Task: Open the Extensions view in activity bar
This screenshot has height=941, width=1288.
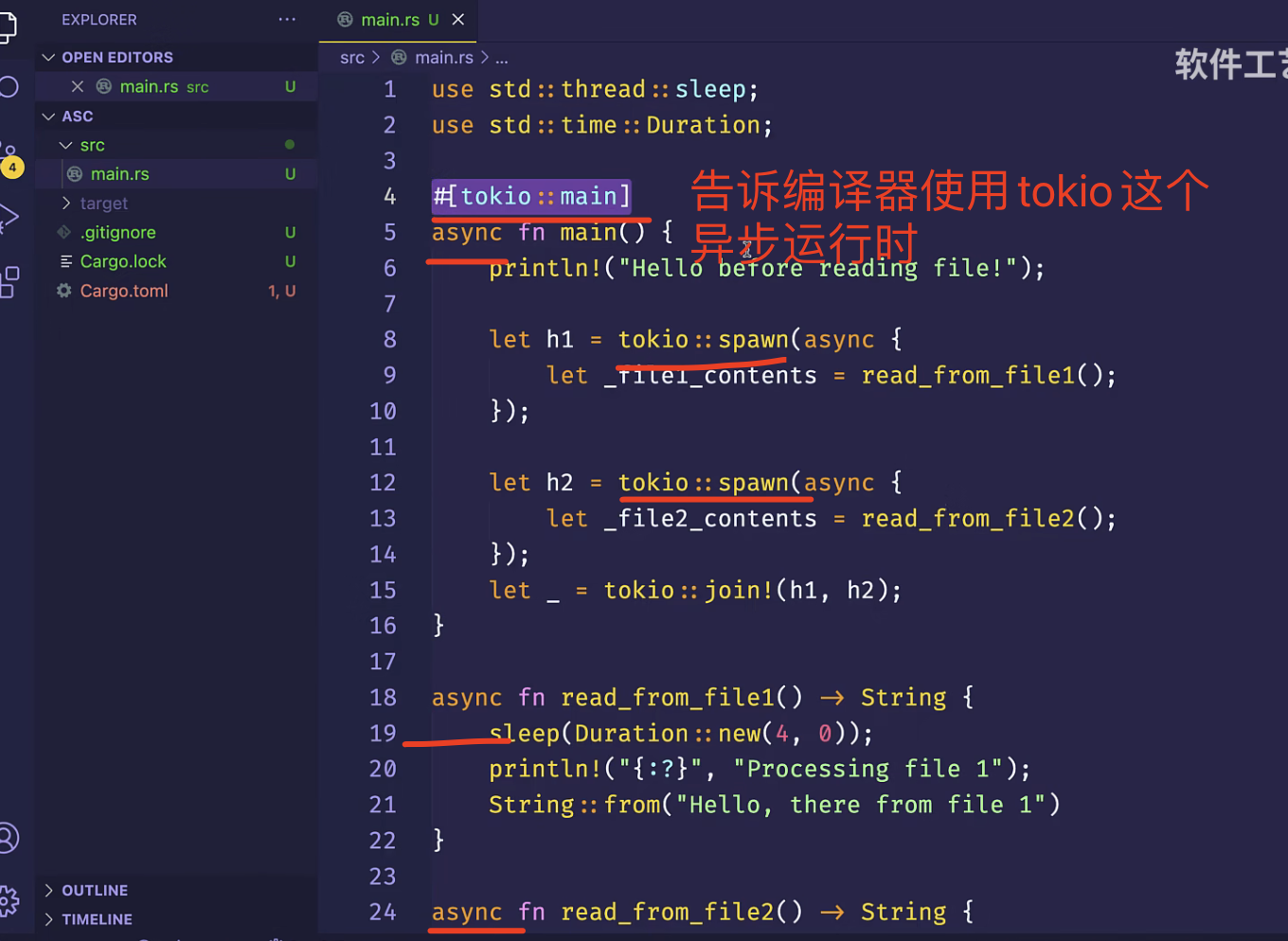Action: pos(9,281)
